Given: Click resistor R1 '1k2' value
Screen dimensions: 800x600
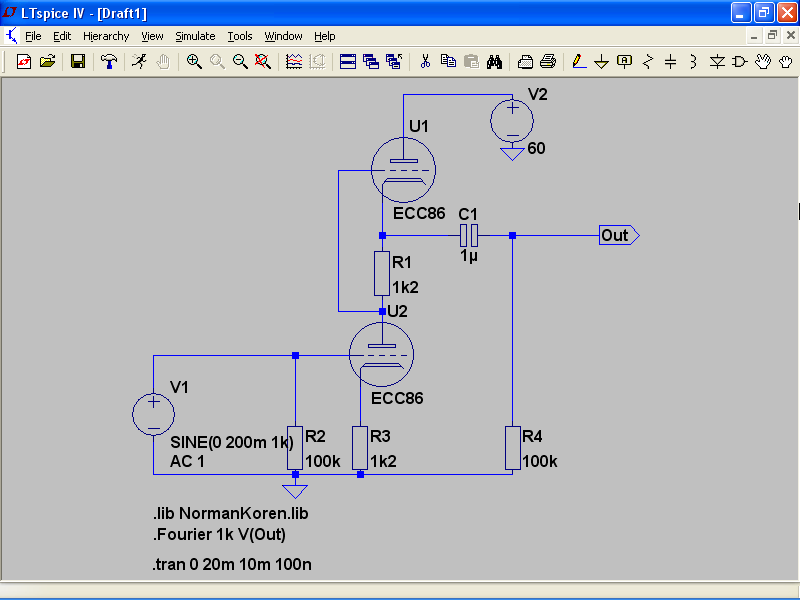Looking at the screenshot, I should point(405,287).
